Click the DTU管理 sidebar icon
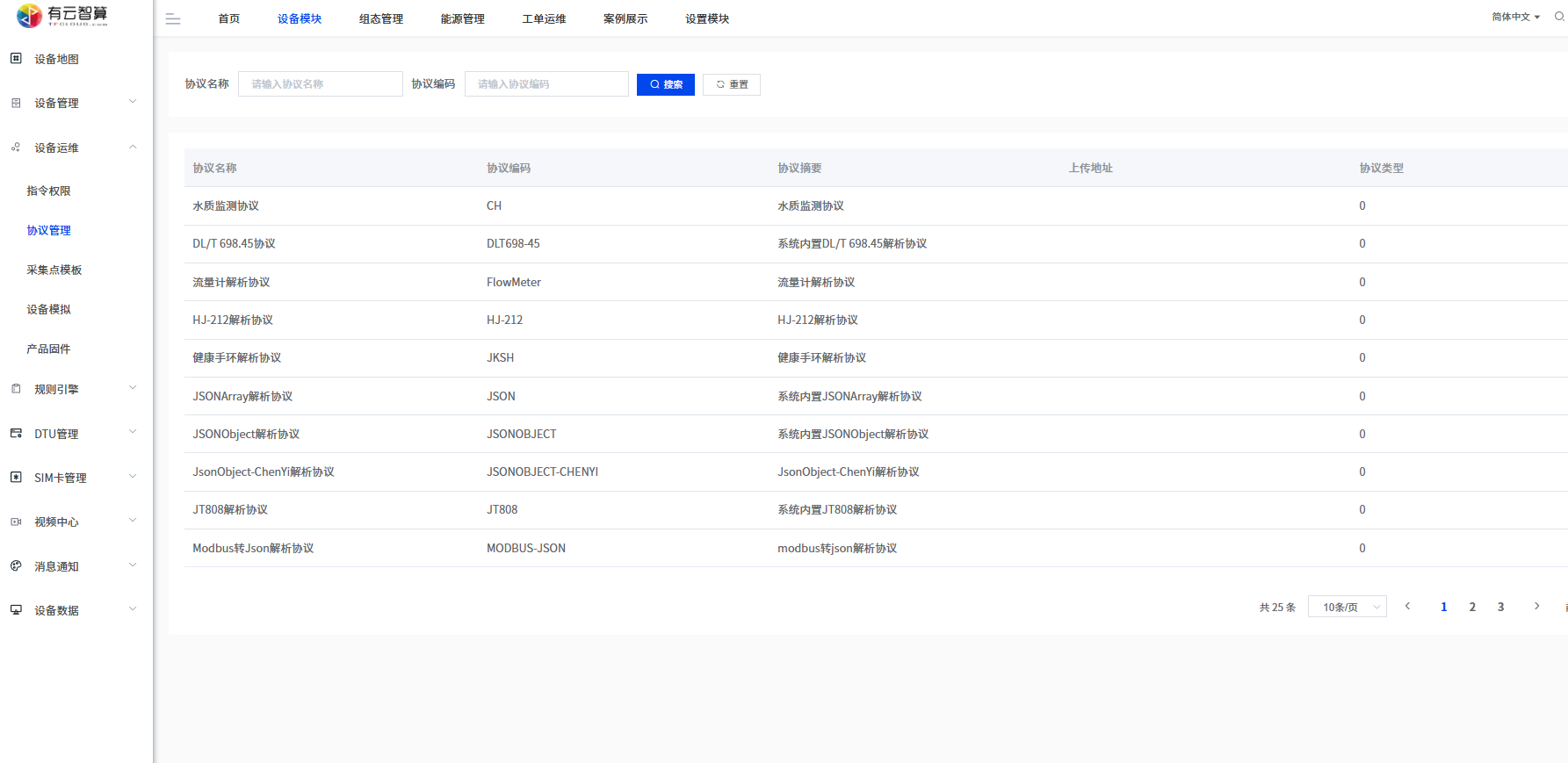 coord(16,434)
